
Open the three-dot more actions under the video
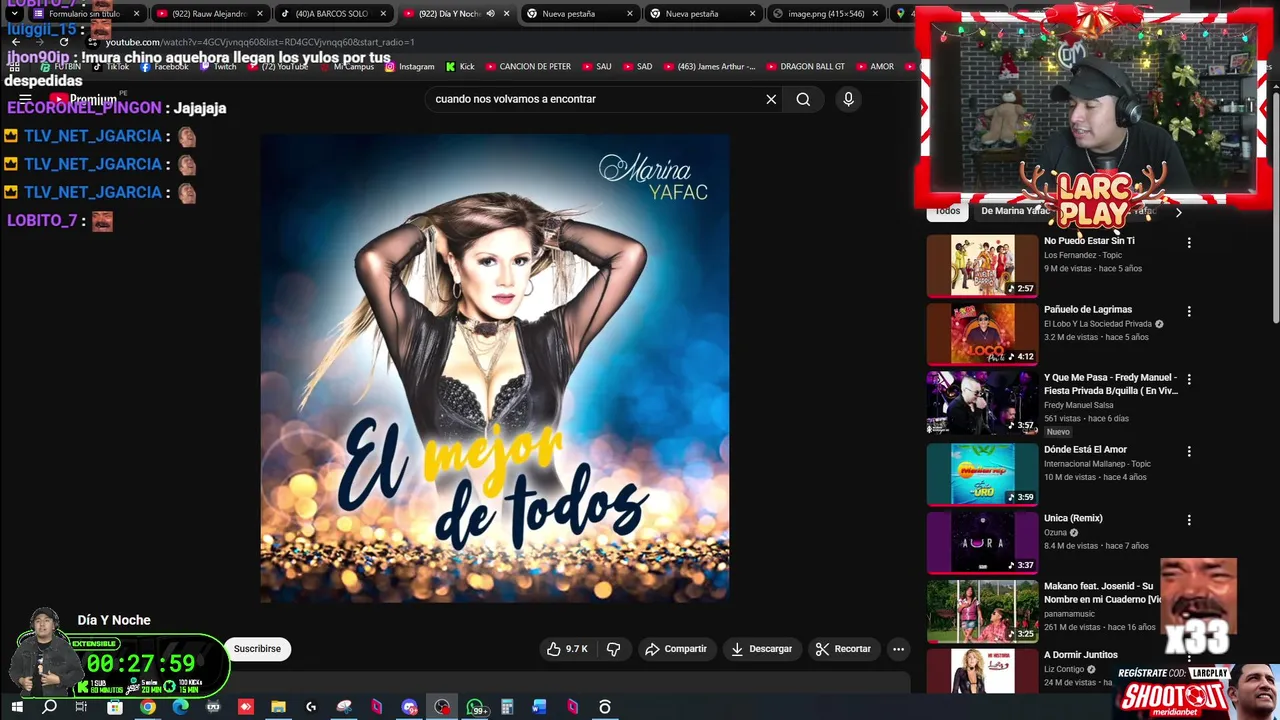[x=898, y=649]
